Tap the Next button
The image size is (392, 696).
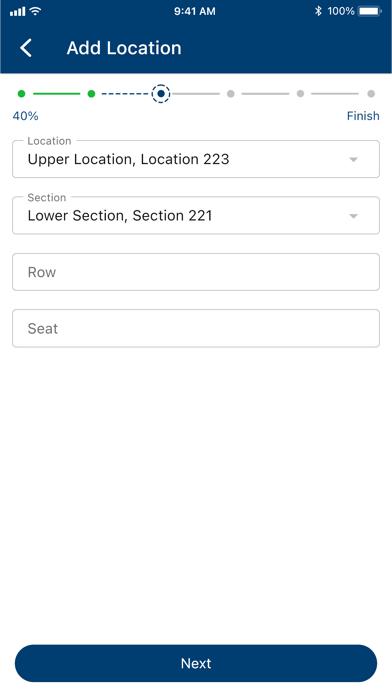coord(196,663)
